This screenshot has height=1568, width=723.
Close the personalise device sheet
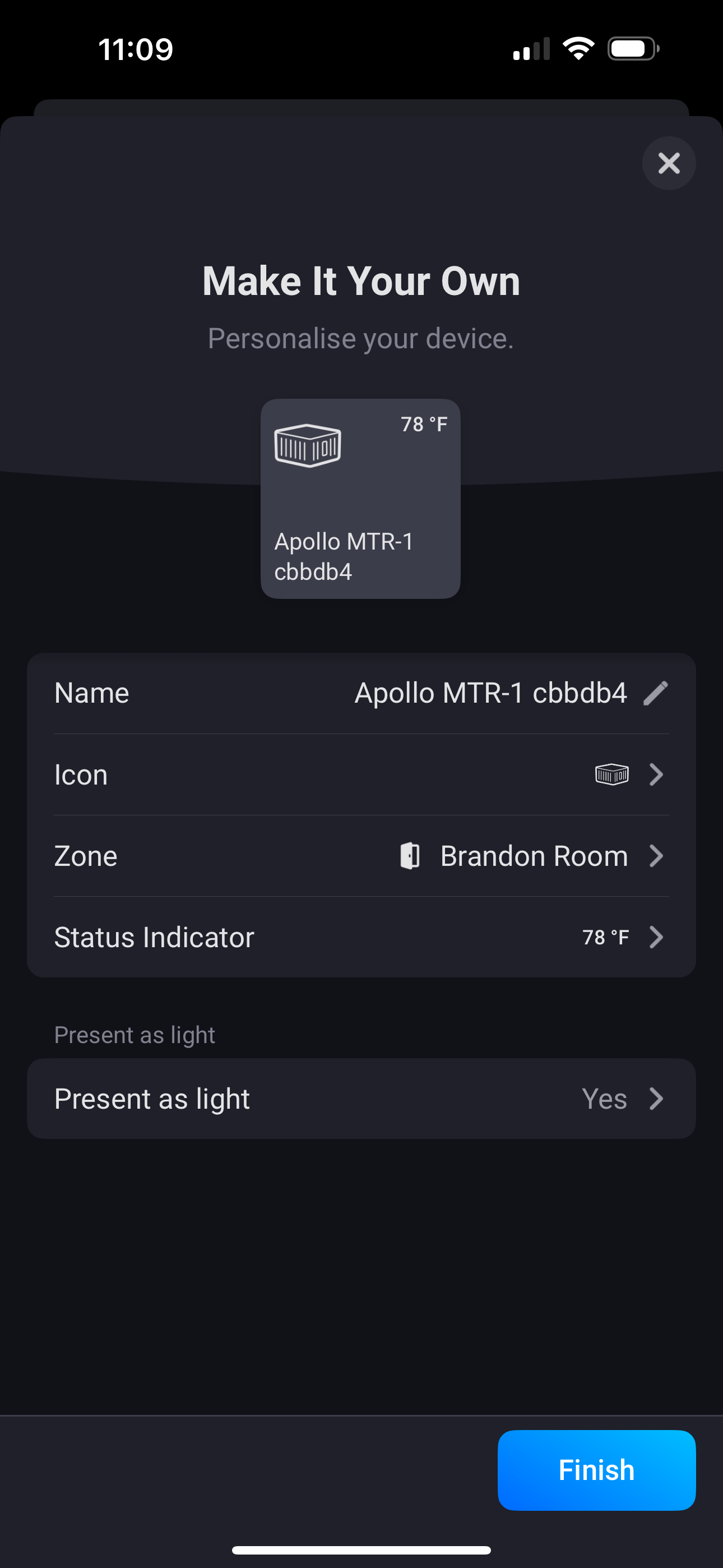(x=669, y=163)
